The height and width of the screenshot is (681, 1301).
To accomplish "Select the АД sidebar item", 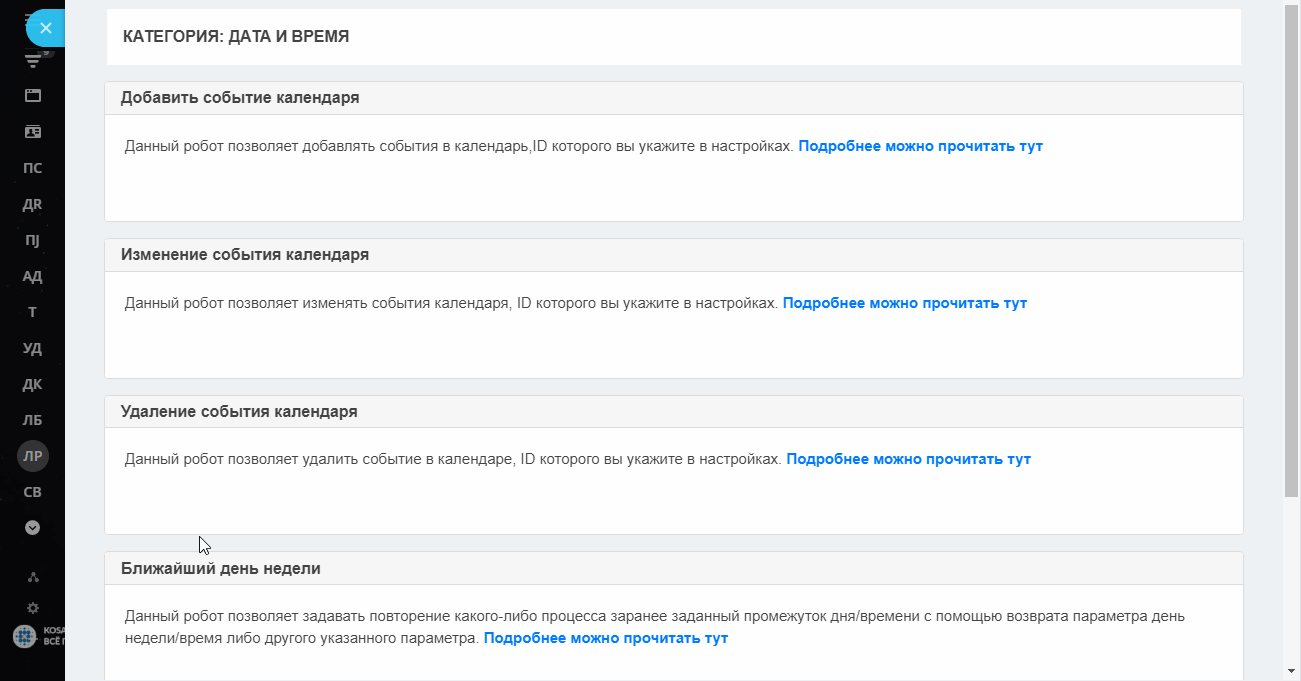I will [x=33, y=276].
